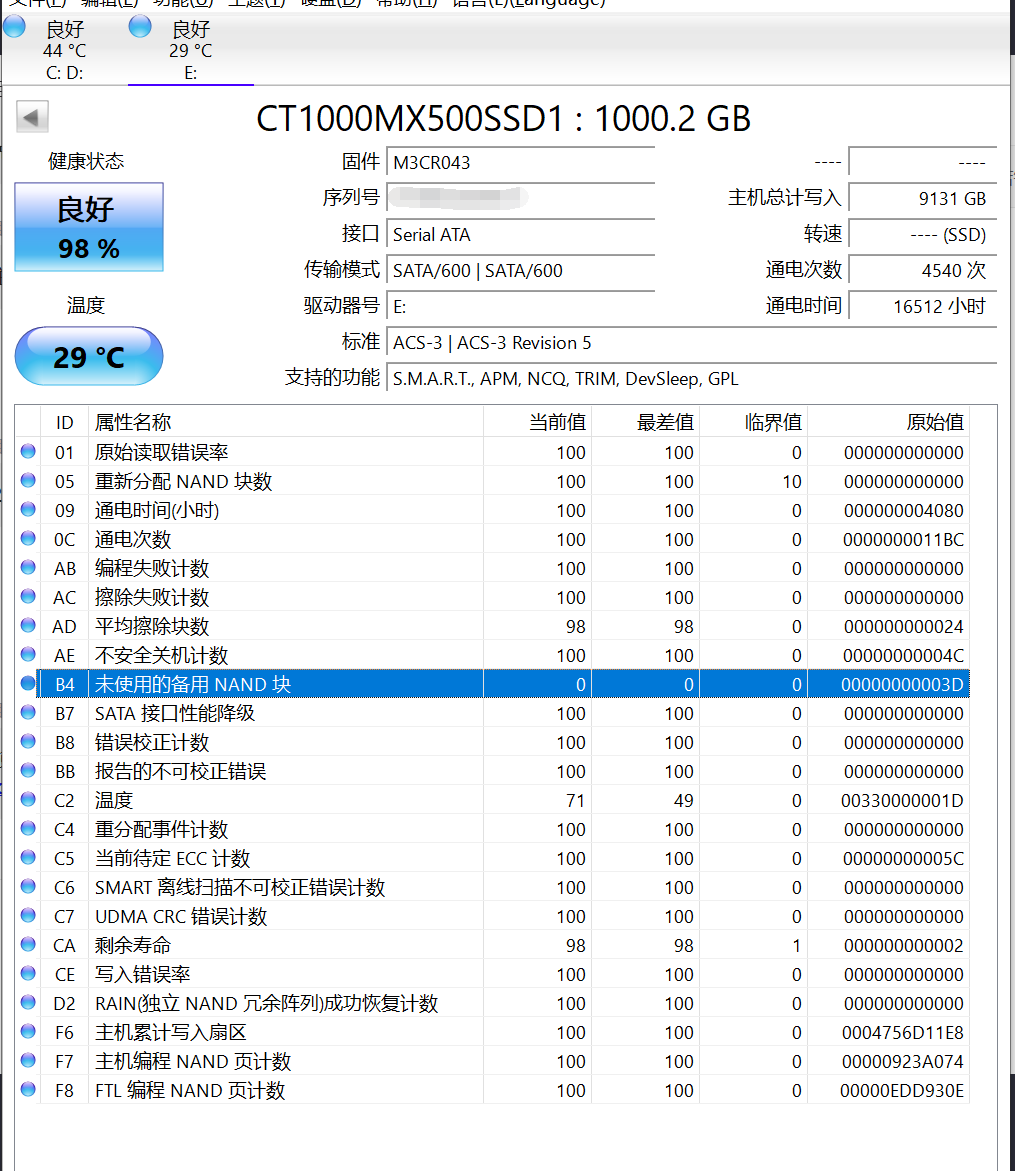Click the status dot beside 重新分配 NAND 块数
The width and height of the screenshot is (1015, 1171).
(27, 481)
